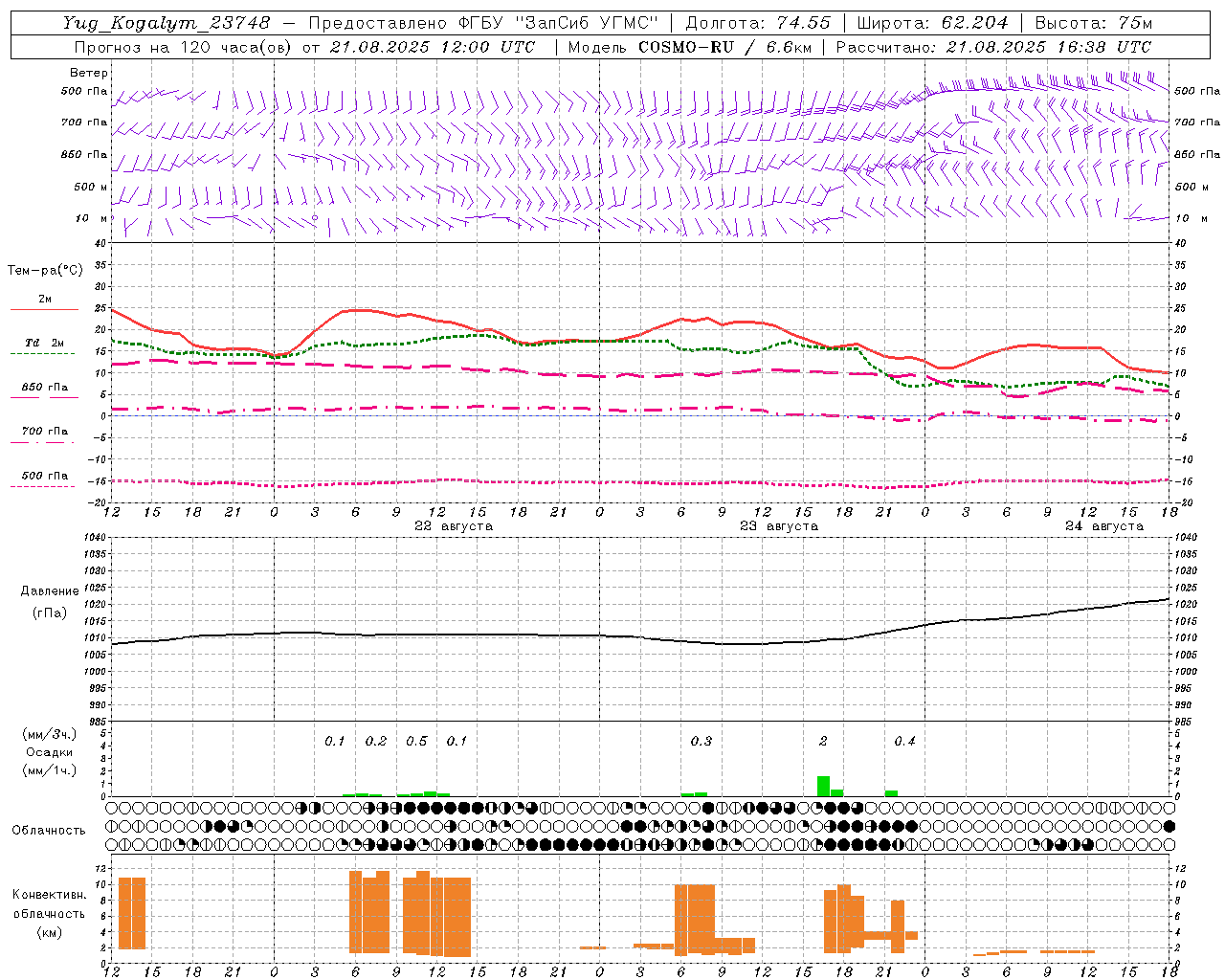Select the model name COSMO-RU / 6.6км
This screenshot has height=980, width=1225.
724,47
